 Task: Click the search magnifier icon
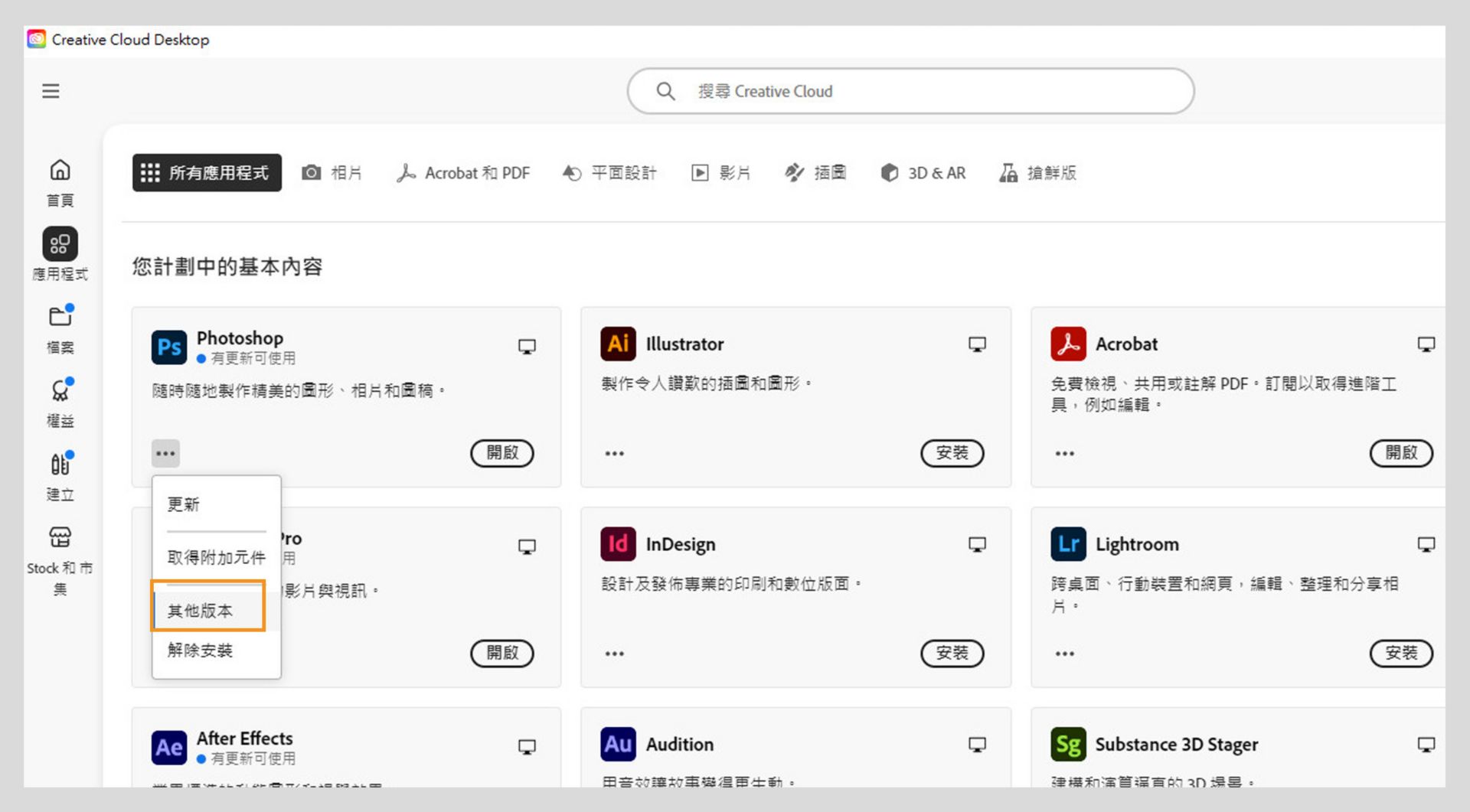665,91
